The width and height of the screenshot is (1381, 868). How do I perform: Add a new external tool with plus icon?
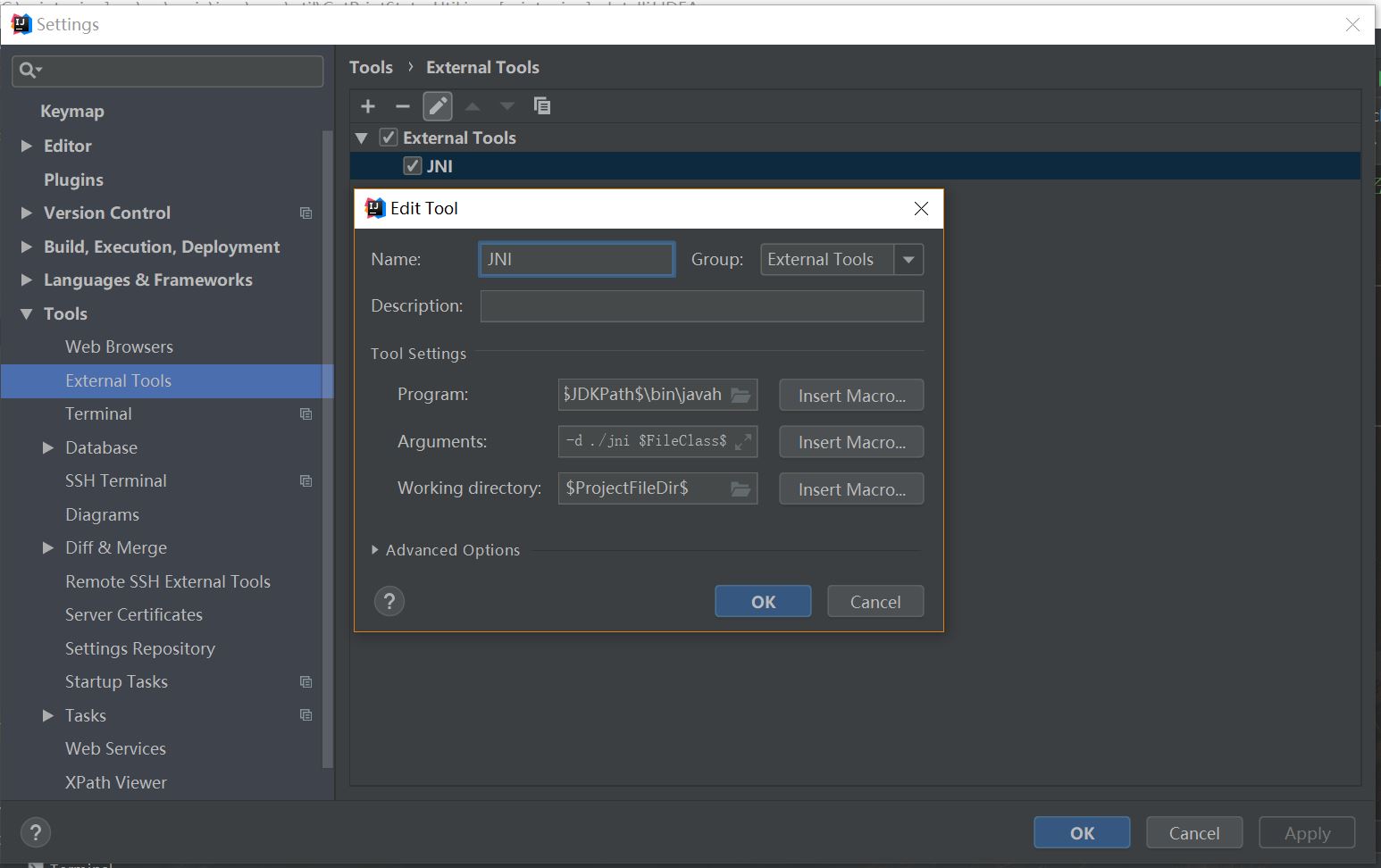(x=368, y=106)
